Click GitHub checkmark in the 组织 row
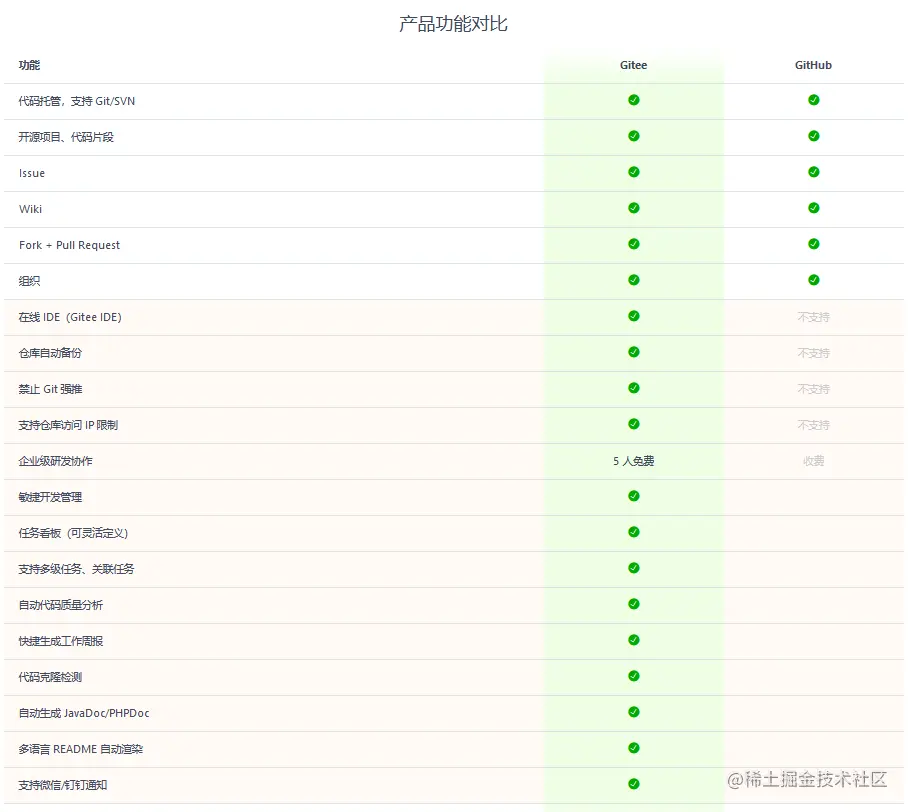Screen dimensions: 910x812 pos(814,280)
